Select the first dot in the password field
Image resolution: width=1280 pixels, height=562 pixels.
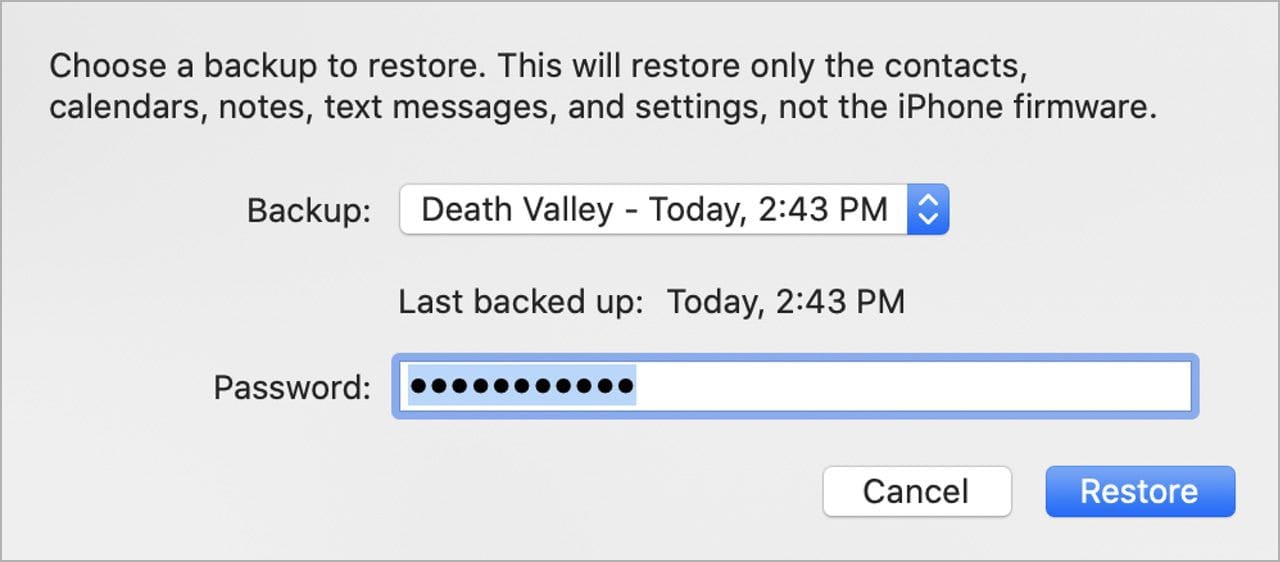[418, 386]
